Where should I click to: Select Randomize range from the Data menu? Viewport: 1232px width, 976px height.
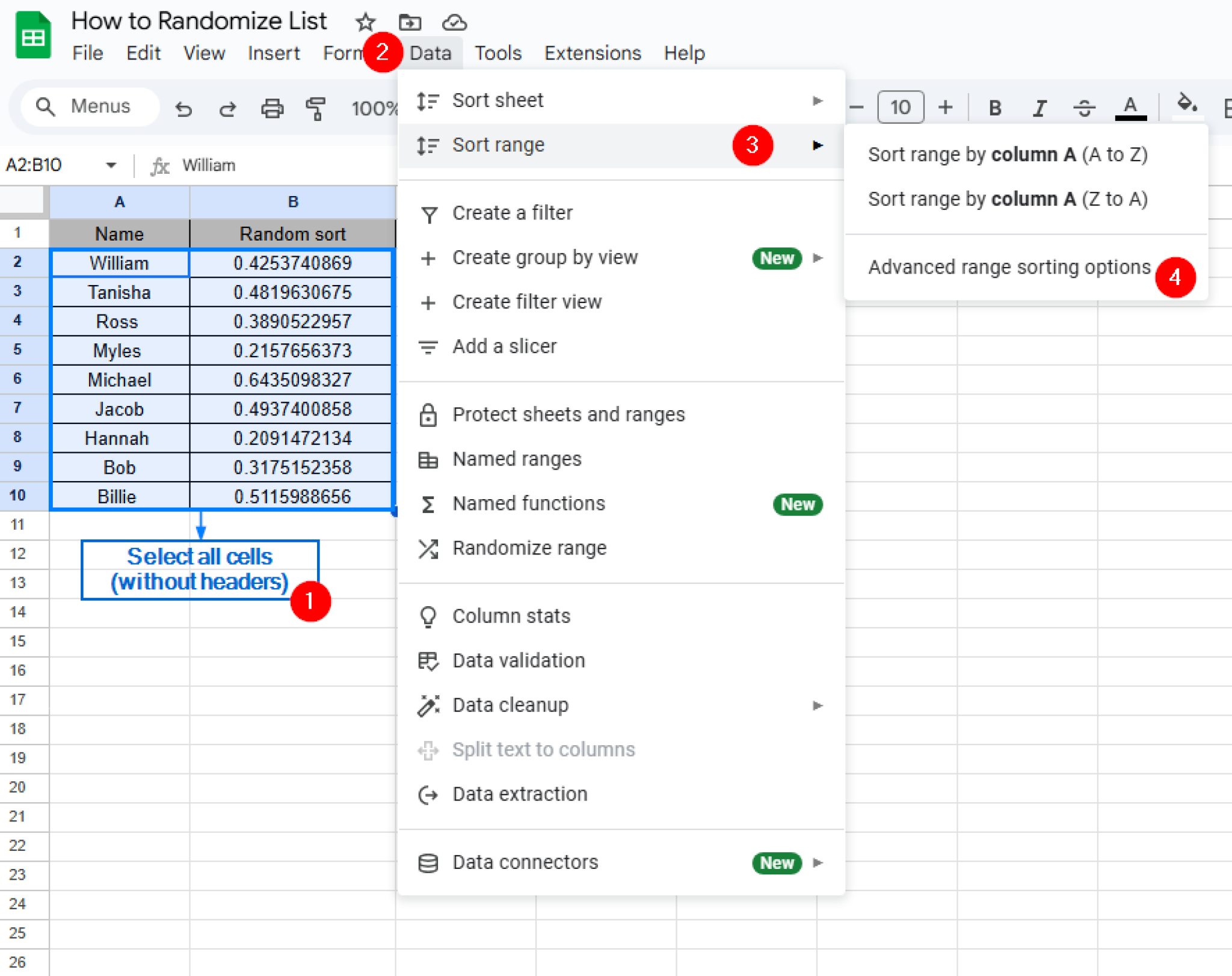(529, 548)
